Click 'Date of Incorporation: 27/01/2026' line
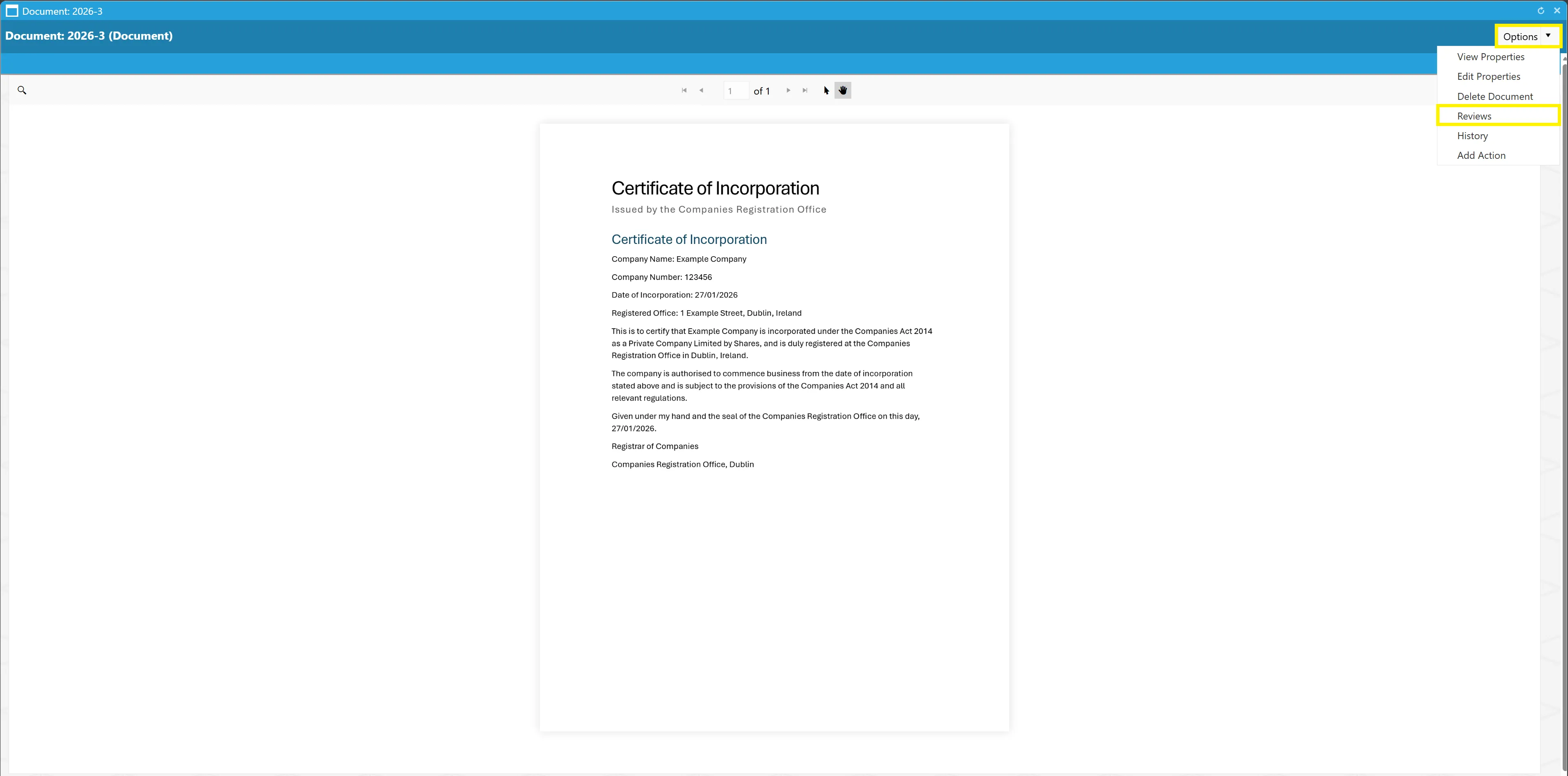The height and width of the screenshot is (776, 1568). [x=675, y=295]
